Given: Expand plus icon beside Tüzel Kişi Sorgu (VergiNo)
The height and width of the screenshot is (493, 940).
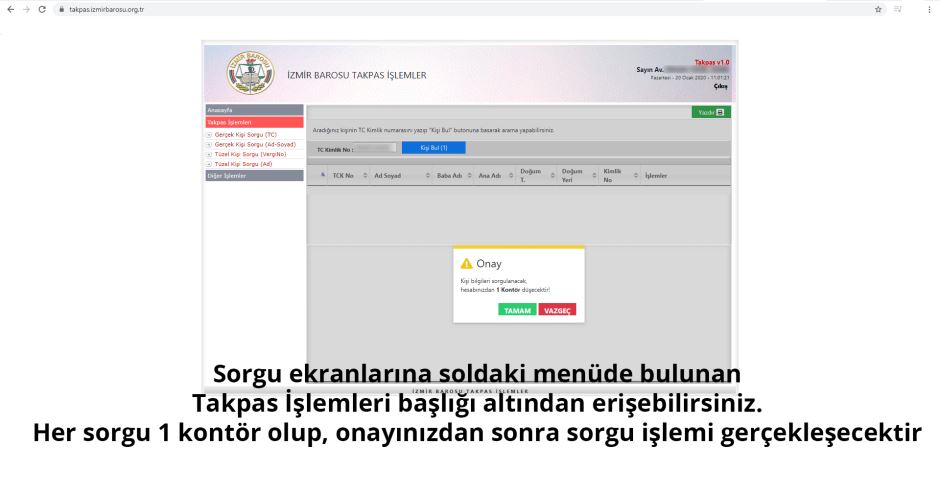Looking at the screenshot, I should click(209, 154).
